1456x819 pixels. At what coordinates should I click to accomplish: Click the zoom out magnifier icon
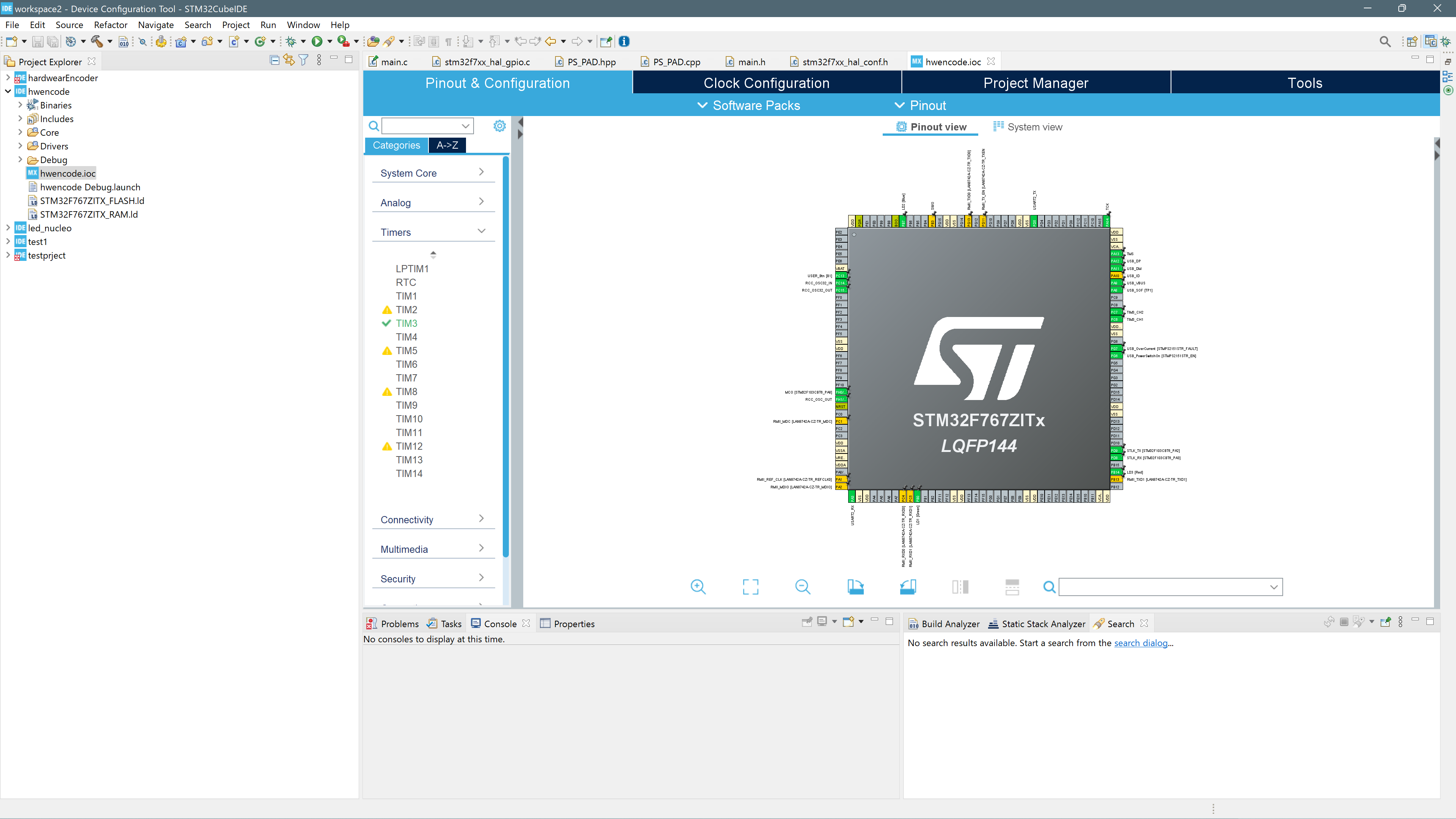tap(802, 587)
